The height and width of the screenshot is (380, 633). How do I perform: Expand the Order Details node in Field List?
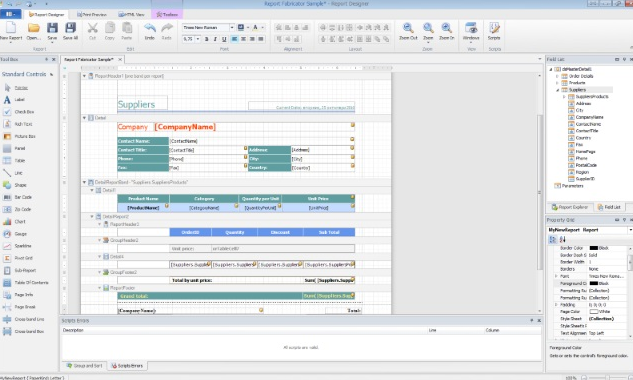(x=557, y=76)
